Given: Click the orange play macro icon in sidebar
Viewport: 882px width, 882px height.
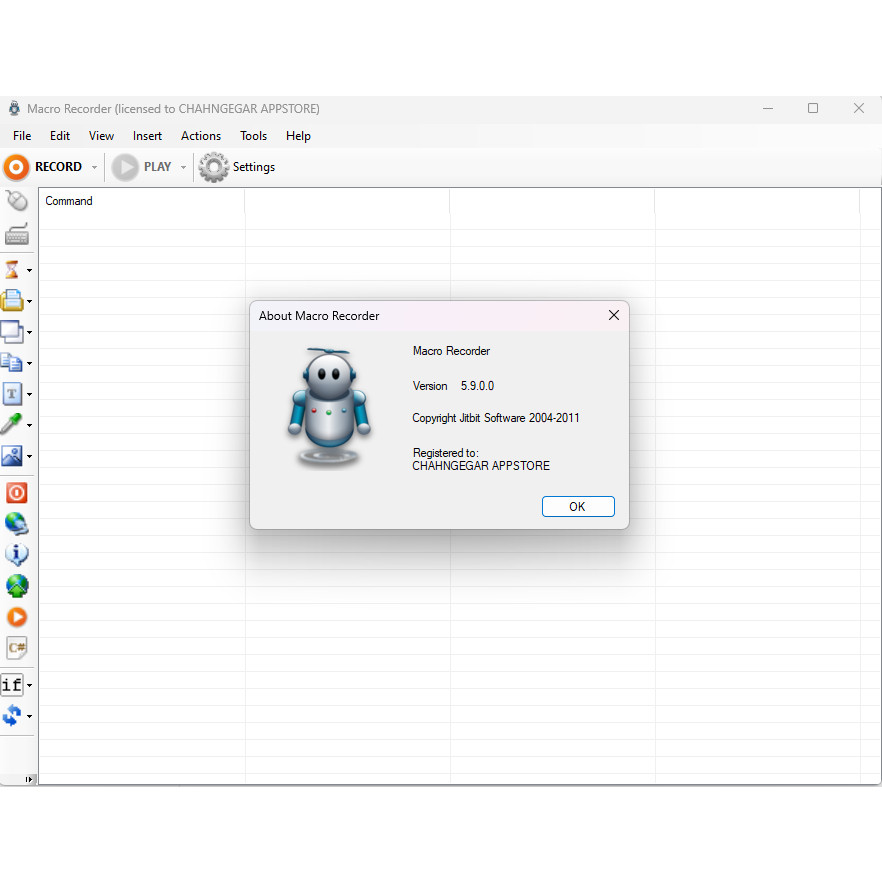Looking at the screenshot, I should click(16, 617).
